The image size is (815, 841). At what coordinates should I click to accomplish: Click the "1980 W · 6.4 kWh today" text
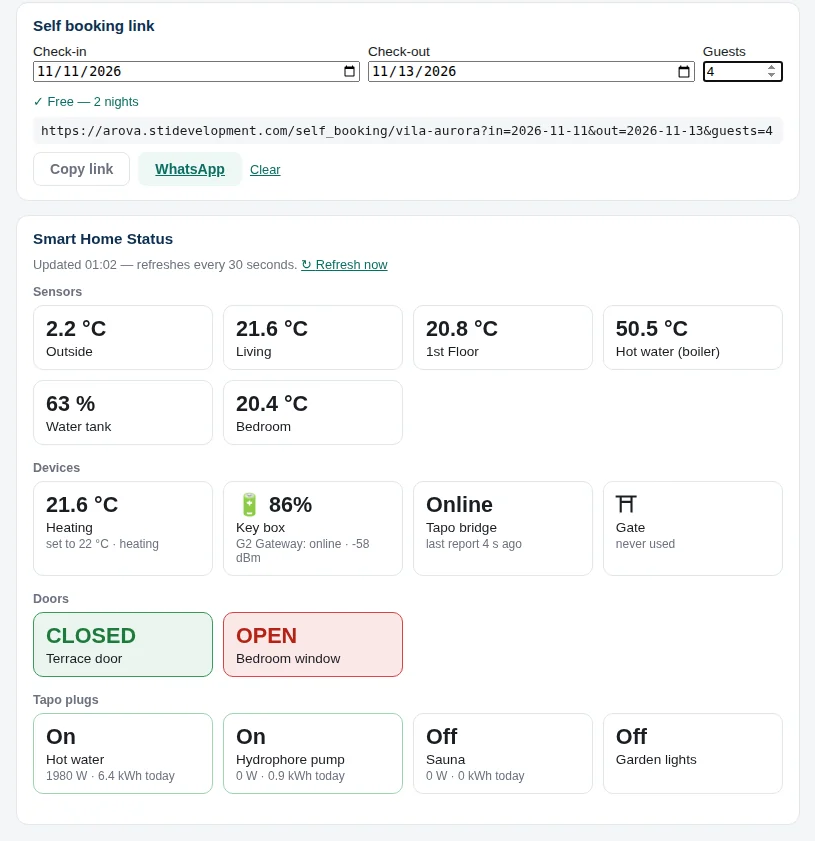(110, 776)
